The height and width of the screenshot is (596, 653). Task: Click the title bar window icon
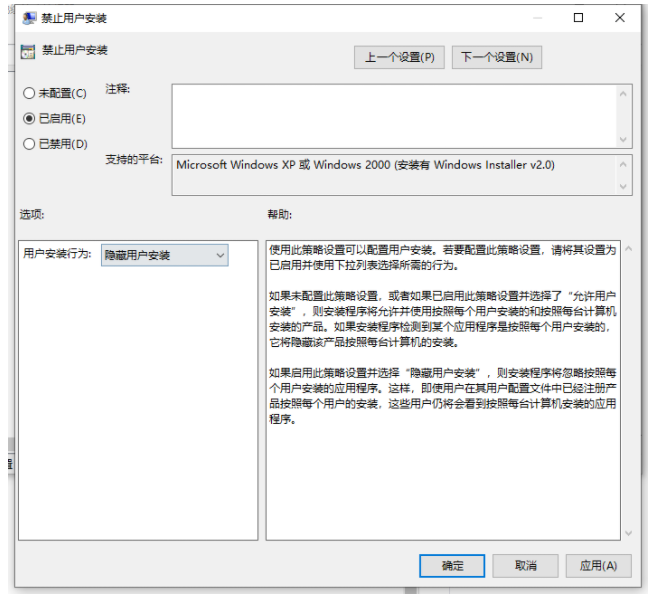click(27, 18)
